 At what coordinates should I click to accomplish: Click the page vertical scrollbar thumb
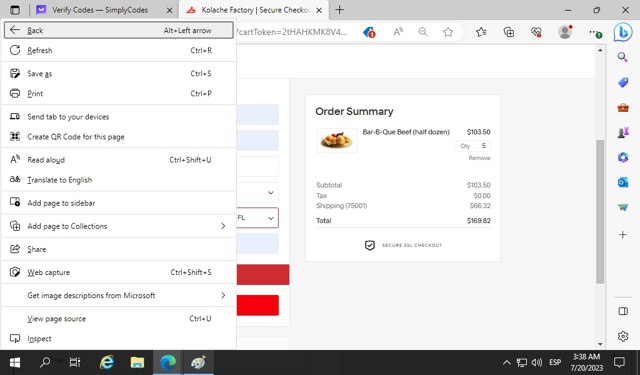pyautogui.click(x=600, y=211)
